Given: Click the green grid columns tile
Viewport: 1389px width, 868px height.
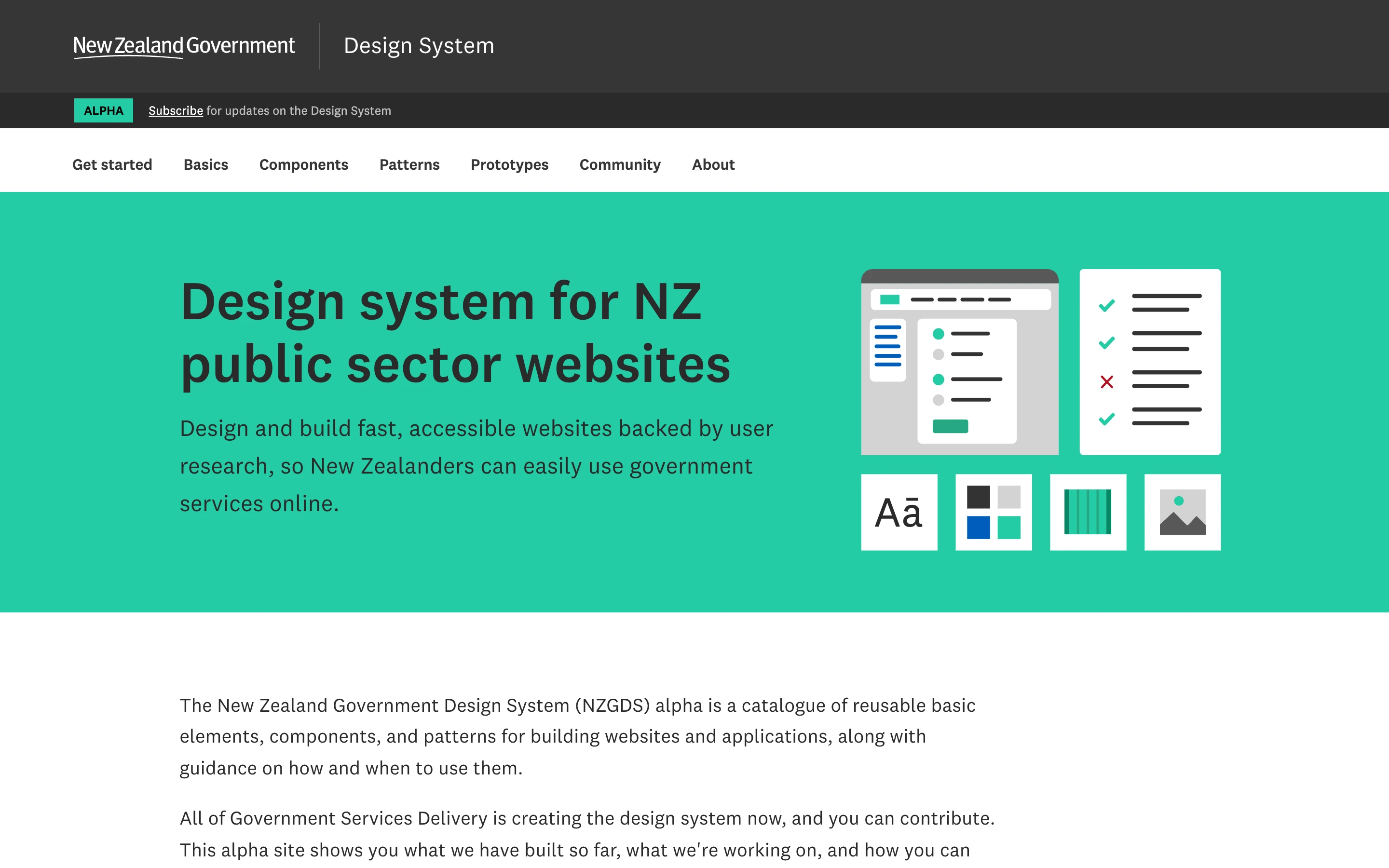Looking at the screenshot, I should [1088, 512].
